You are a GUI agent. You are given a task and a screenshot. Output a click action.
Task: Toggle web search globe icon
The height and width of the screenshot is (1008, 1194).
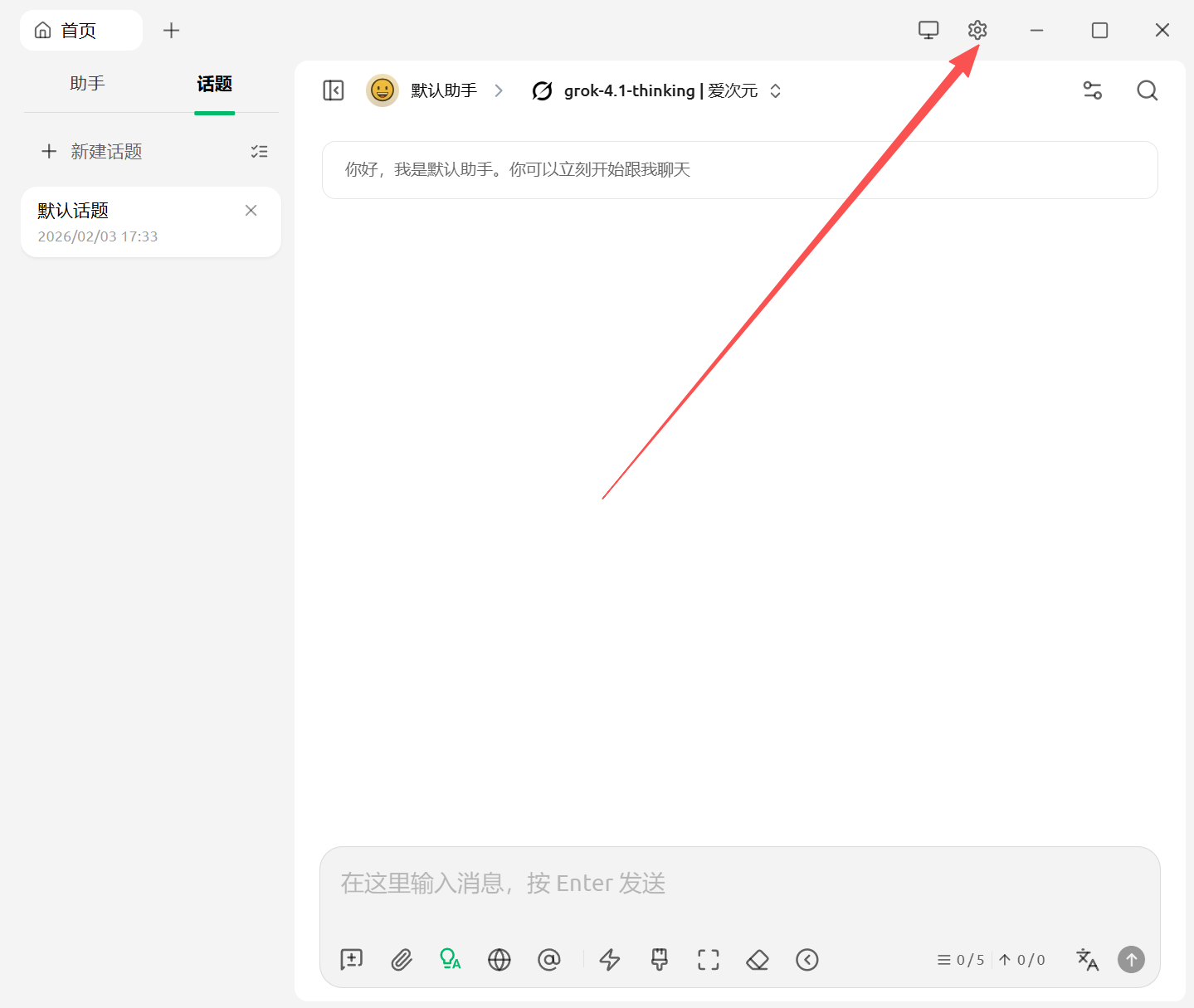point(500,960)
